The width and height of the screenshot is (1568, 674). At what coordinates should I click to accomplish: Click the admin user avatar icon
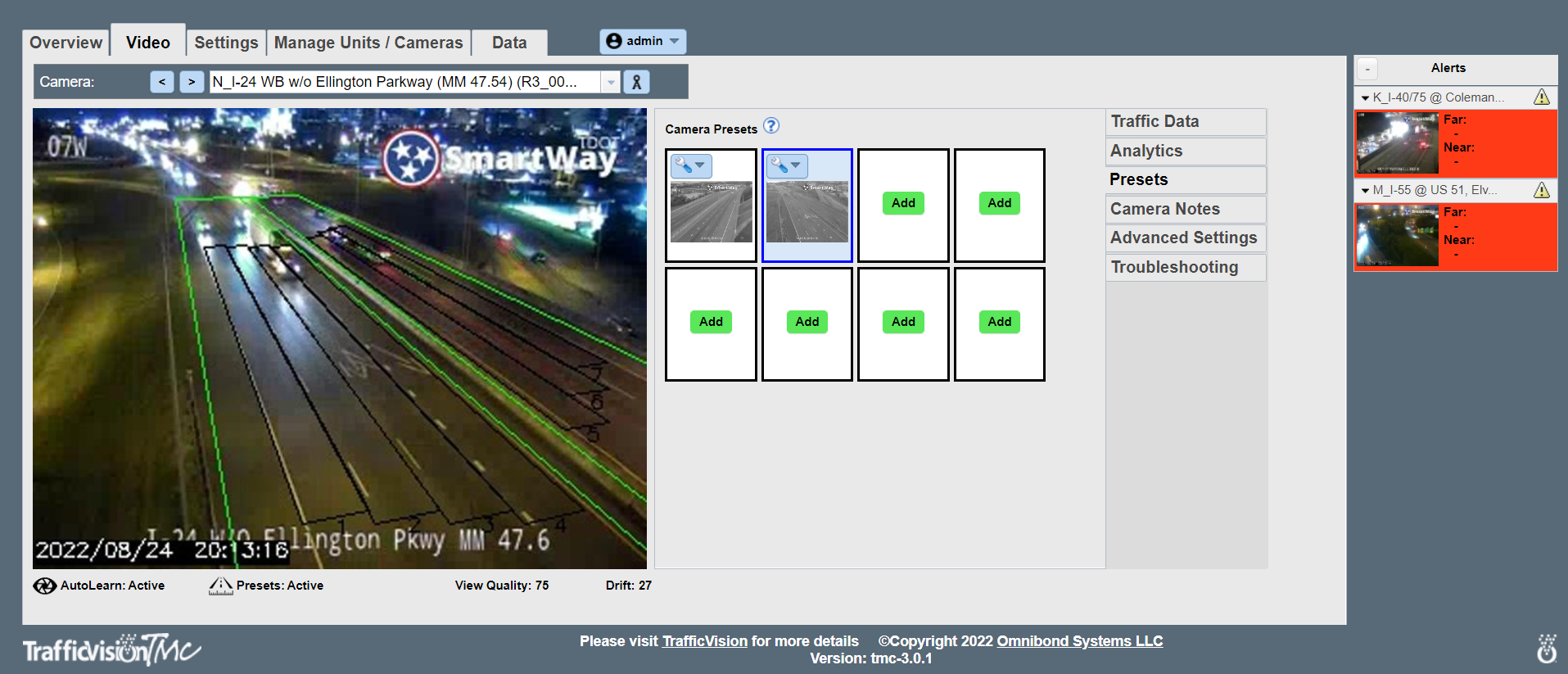(x=614, y=41)
